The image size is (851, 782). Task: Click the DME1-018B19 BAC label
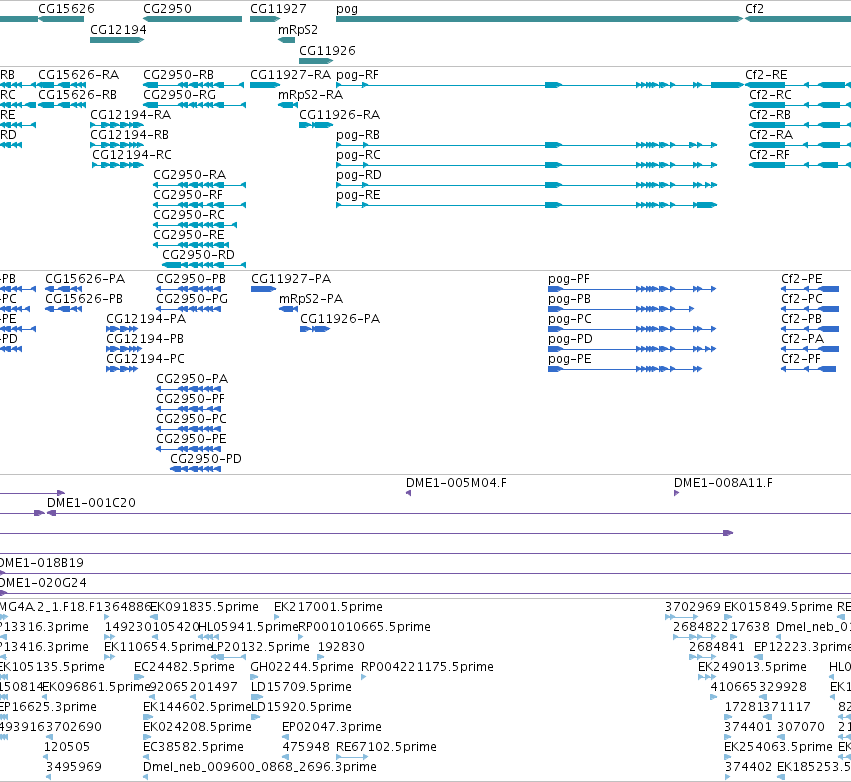pos(42,562)
